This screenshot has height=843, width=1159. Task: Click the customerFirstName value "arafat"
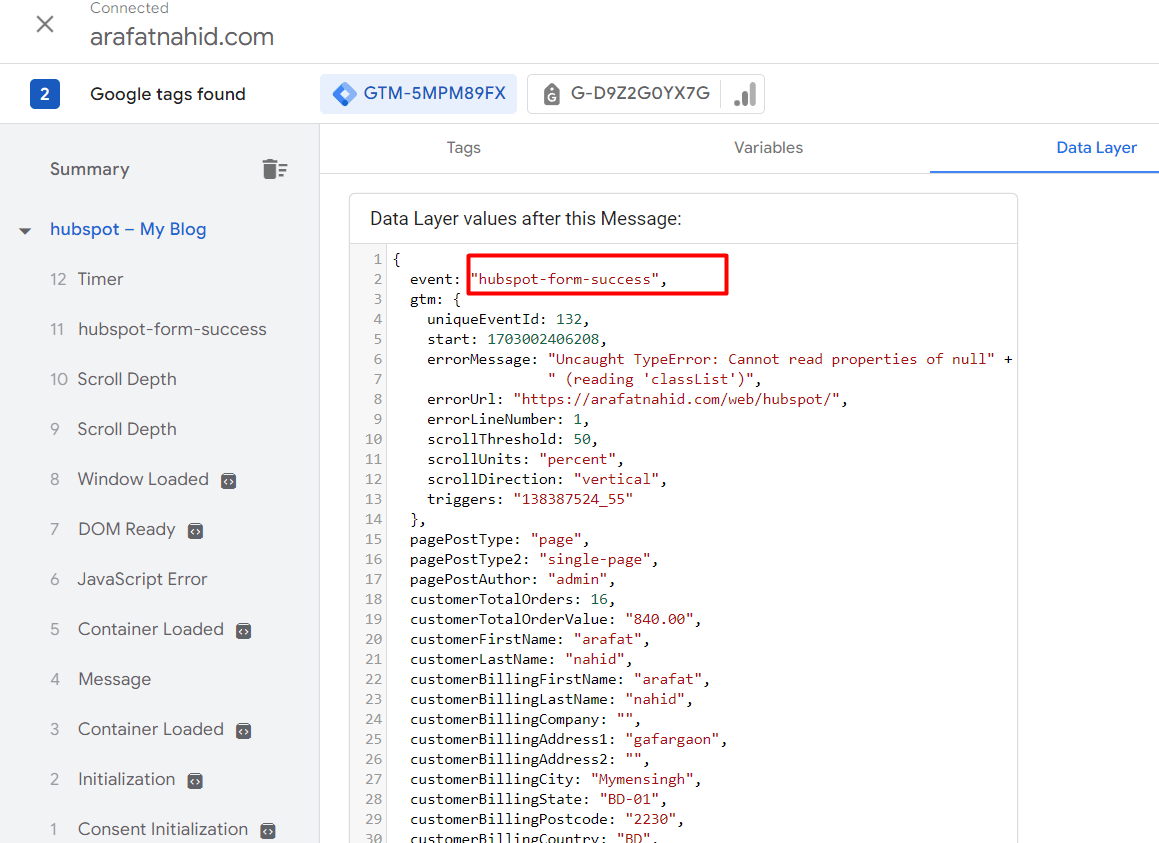608,639
